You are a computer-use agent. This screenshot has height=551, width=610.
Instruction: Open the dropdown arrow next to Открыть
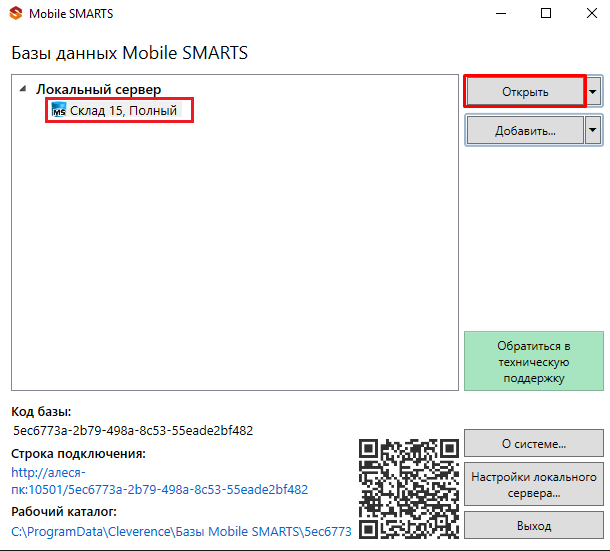pyautogui.click(x=593, y=92)
